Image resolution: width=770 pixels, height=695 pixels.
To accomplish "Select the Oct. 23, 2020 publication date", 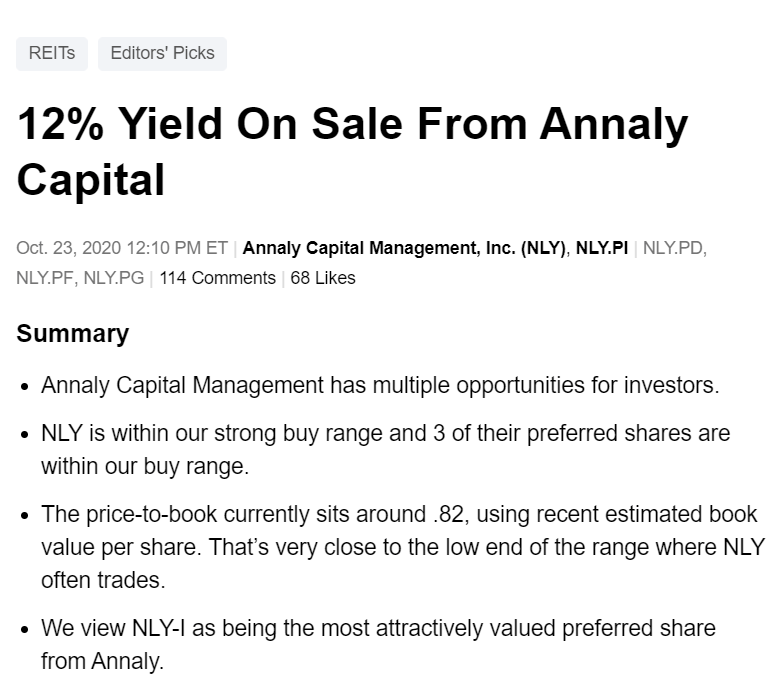I will pyautogui.click(x=68, y=248).
